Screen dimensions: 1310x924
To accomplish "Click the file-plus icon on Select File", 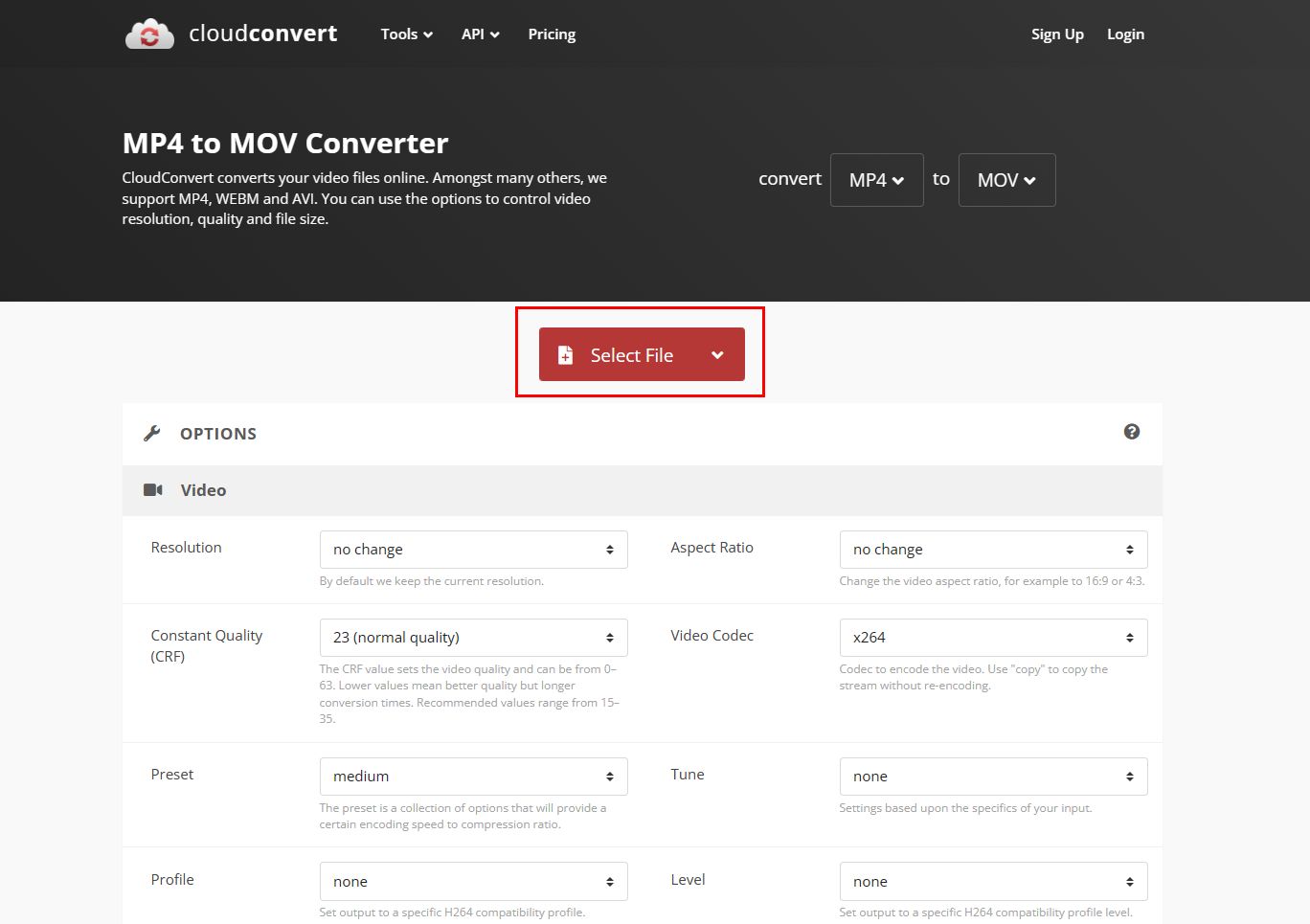I will (x=566, y=355).
